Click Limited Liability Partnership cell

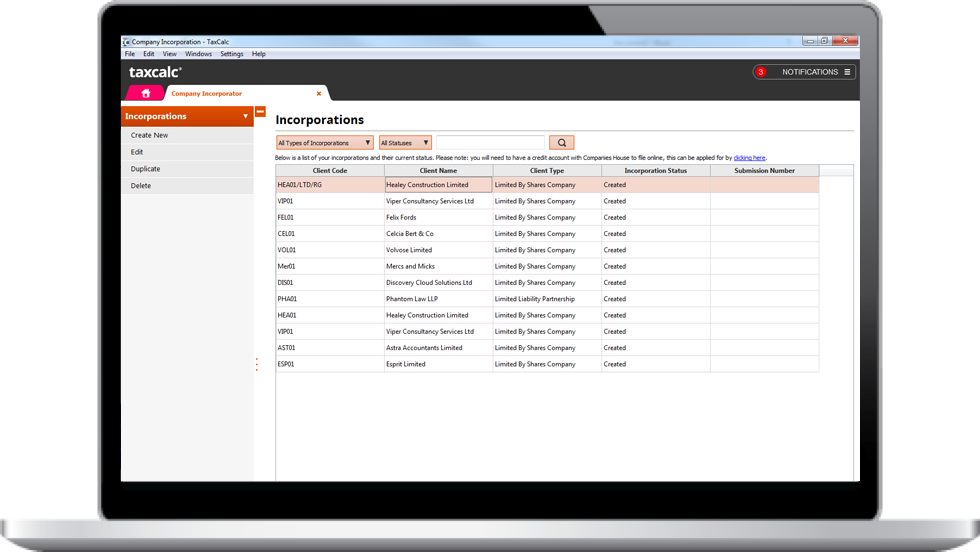[547, 299]
